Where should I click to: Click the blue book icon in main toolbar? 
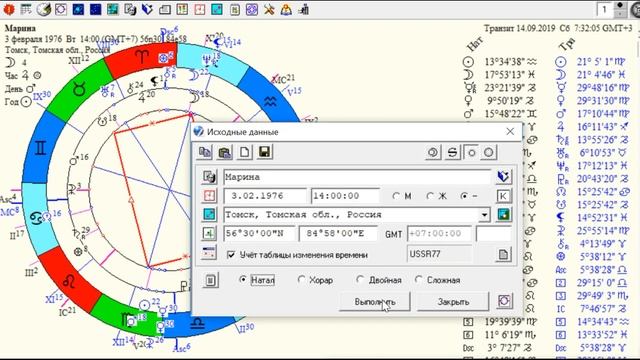pos(147,9)
